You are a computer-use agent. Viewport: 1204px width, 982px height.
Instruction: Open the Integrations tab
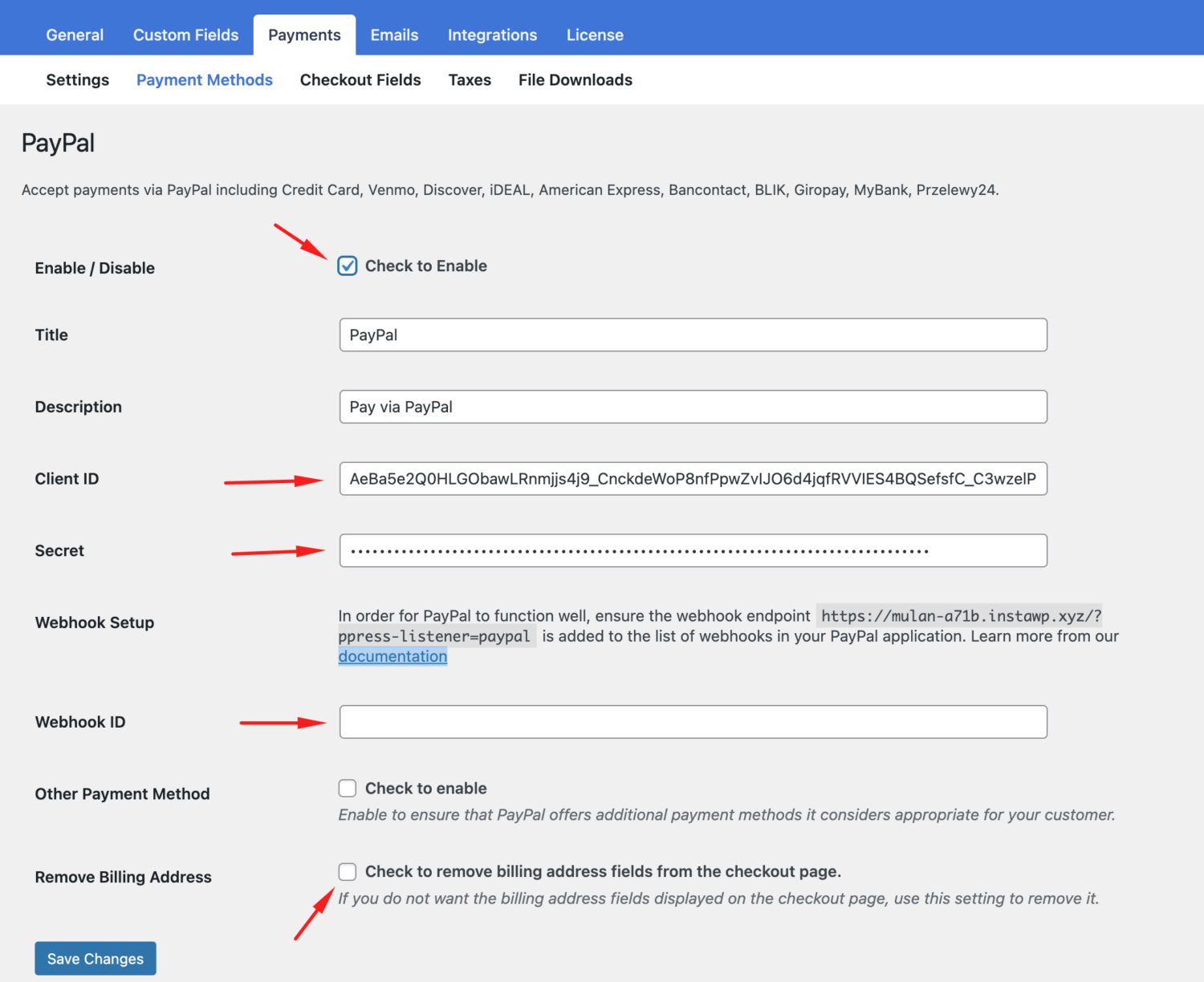click(492, 35)
